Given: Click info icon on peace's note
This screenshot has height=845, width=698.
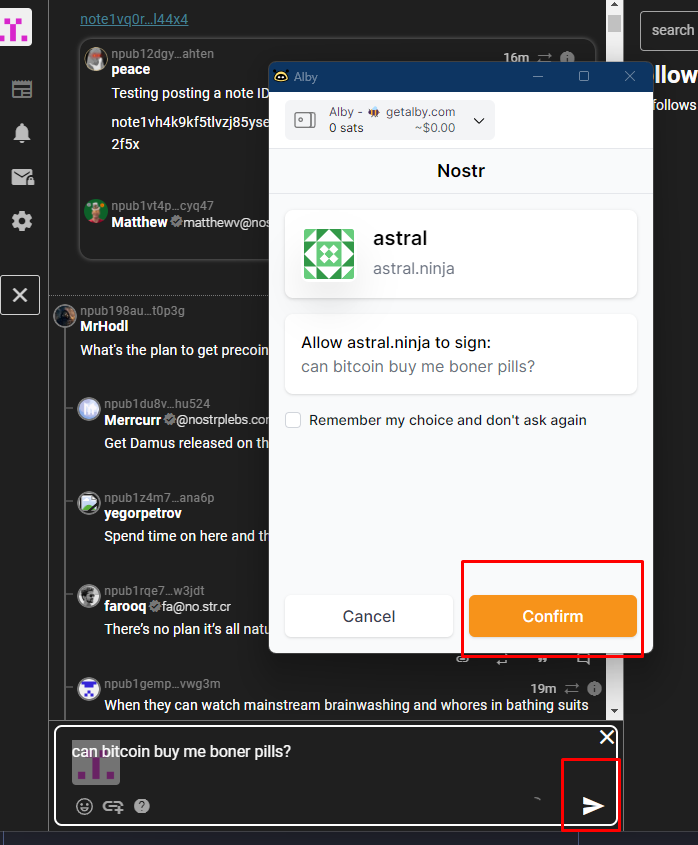Looking at the screenshot, I should pos(567,57).
